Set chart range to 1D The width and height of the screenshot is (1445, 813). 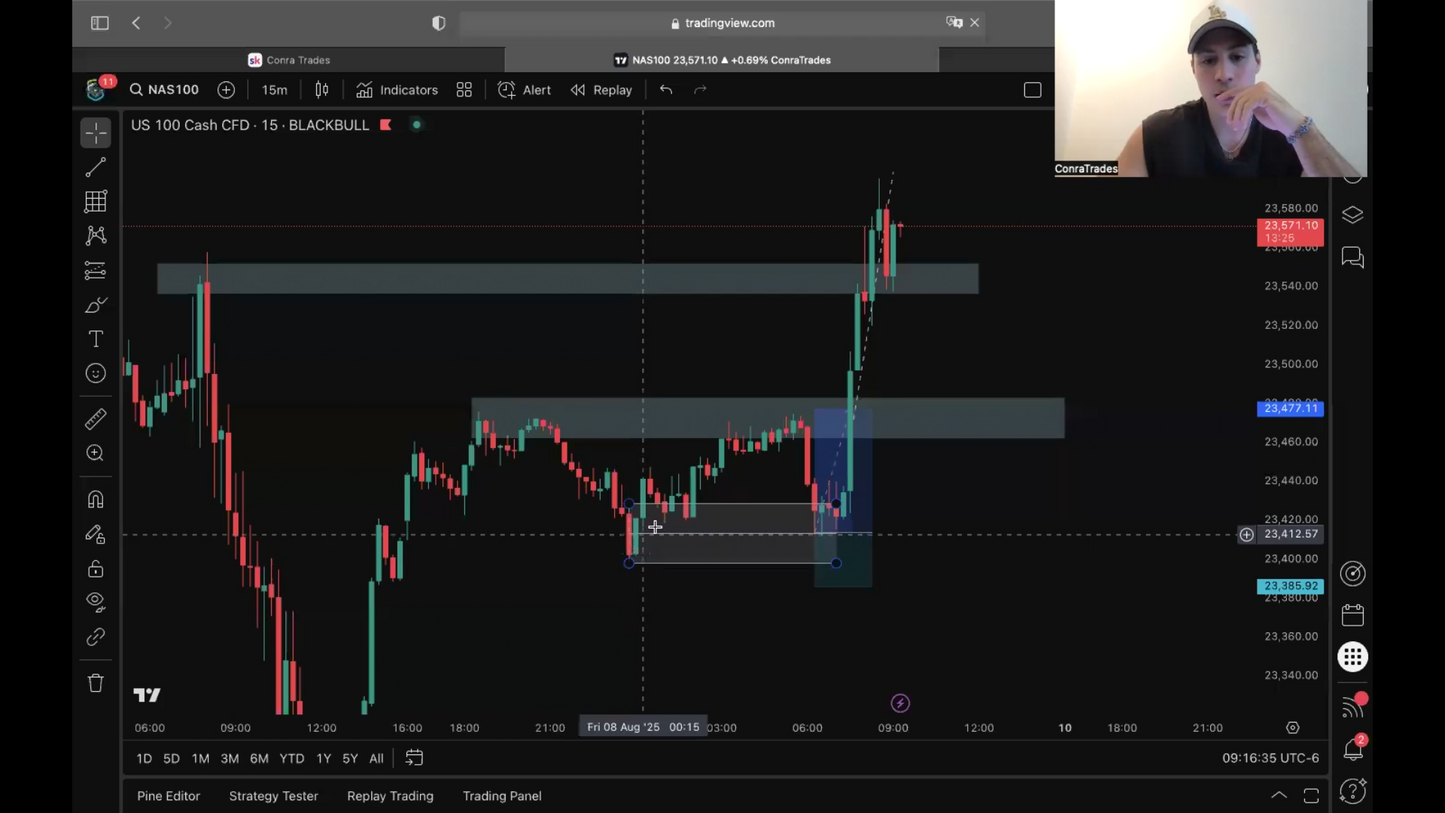pos(144,758)
